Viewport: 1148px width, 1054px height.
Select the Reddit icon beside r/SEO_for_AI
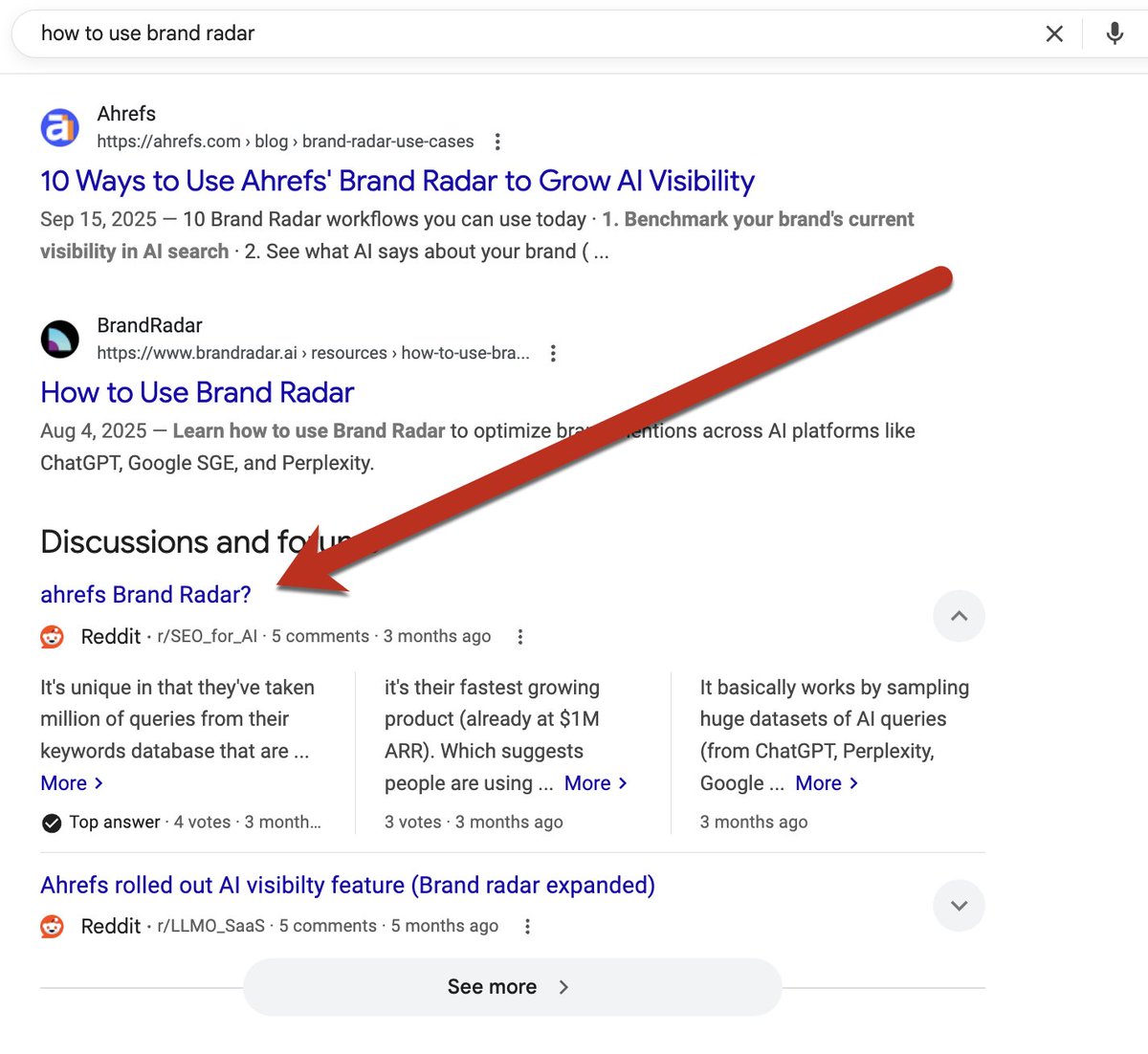[x=51, y=635]
